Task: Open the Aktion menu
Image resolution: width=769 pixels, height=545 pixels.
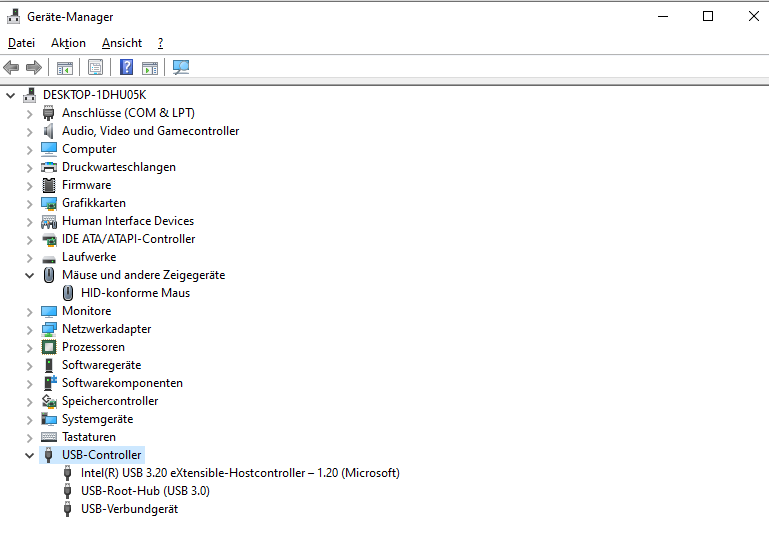Action: coord(68,43)
